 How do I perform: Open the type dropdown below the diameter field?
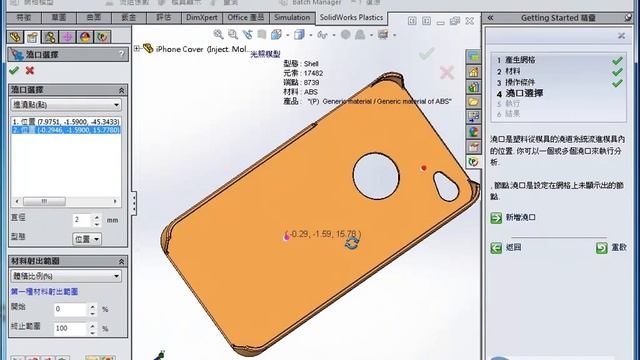click(x=87, y=239)
